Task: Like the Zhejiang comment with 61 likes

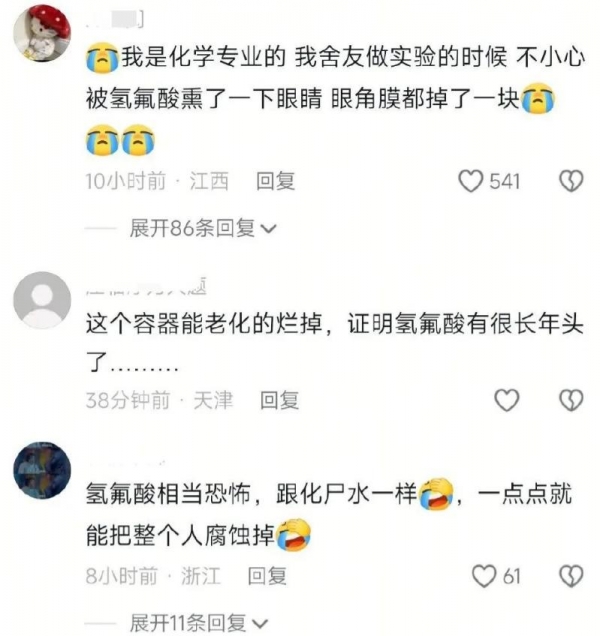Action: [x=484, y=576]
